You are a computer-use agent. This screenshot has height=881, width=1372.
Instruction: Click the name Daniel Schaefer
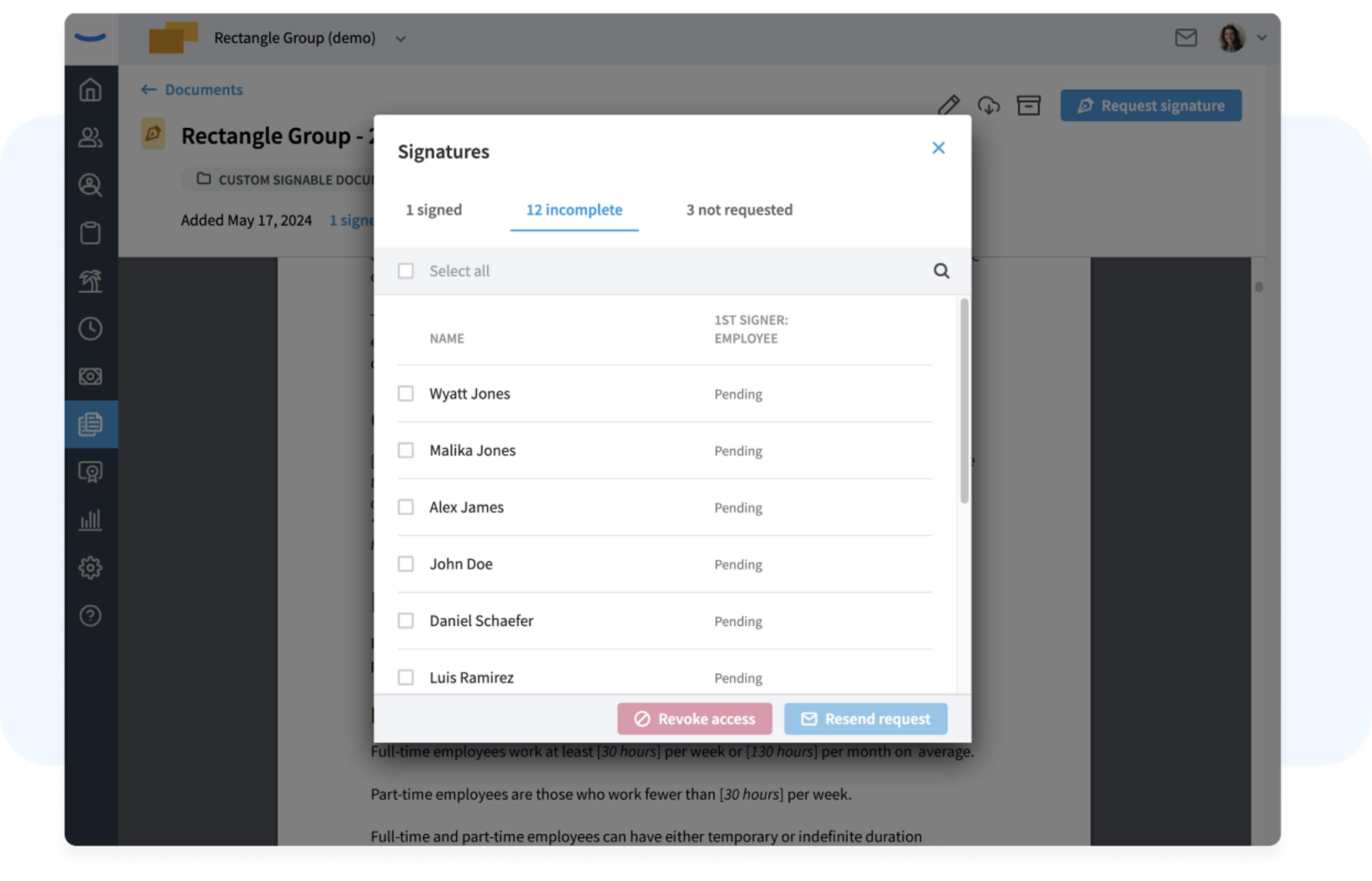(482, 621)
